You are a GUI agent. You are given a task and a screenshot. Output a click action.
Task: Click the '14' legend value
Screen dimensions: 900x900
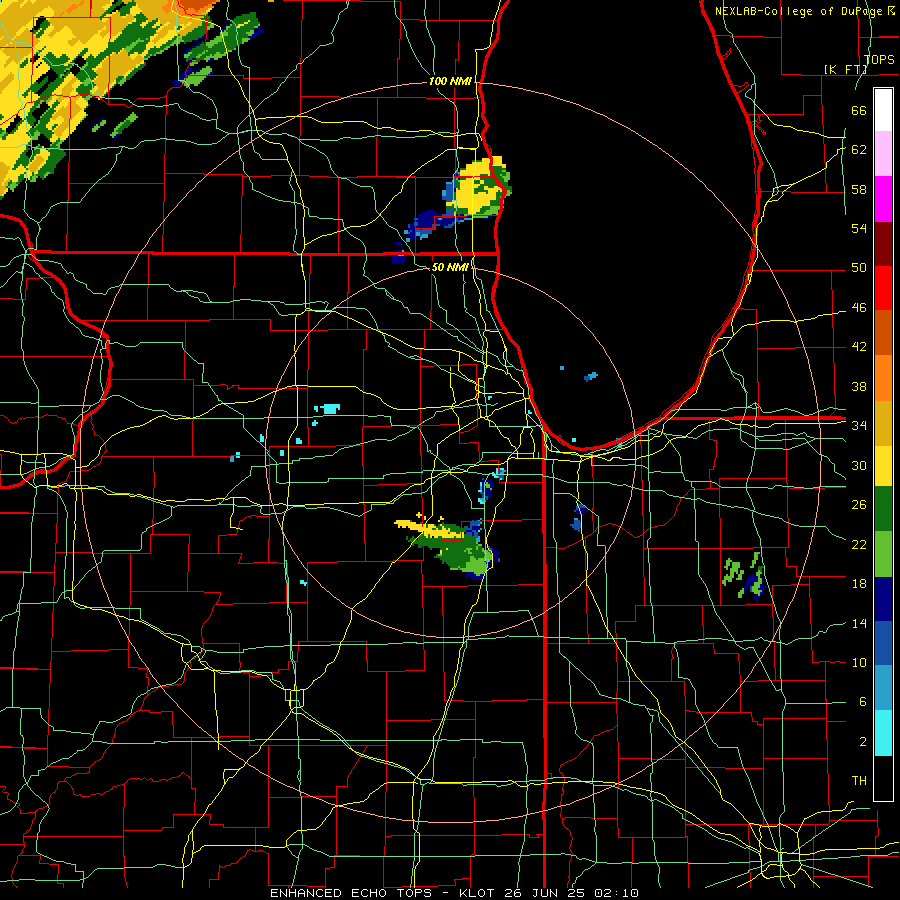click(x=859, y=623)
